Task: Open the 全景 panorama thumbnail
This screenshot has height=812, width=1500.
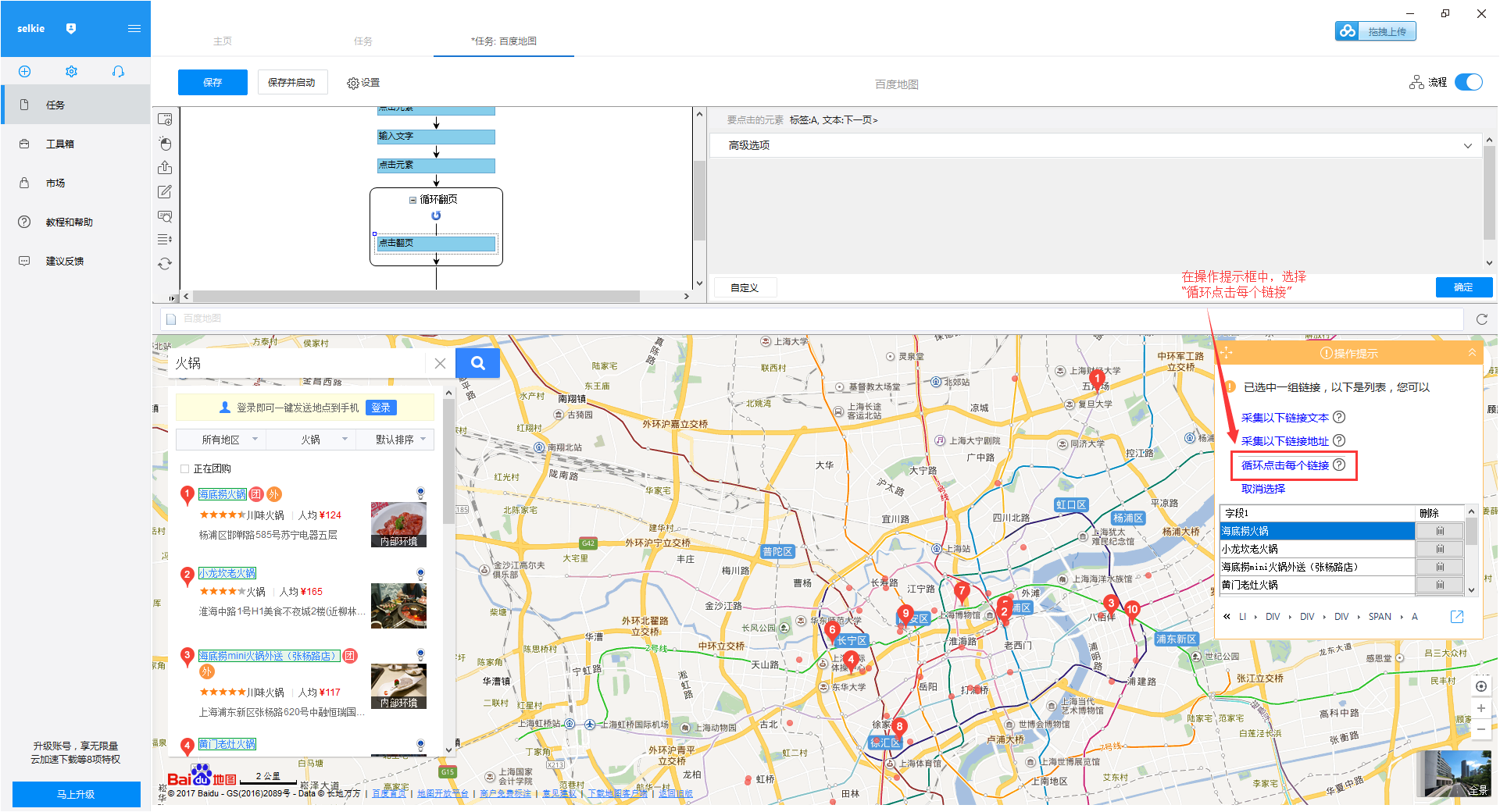Action: tap(1454, 774)
